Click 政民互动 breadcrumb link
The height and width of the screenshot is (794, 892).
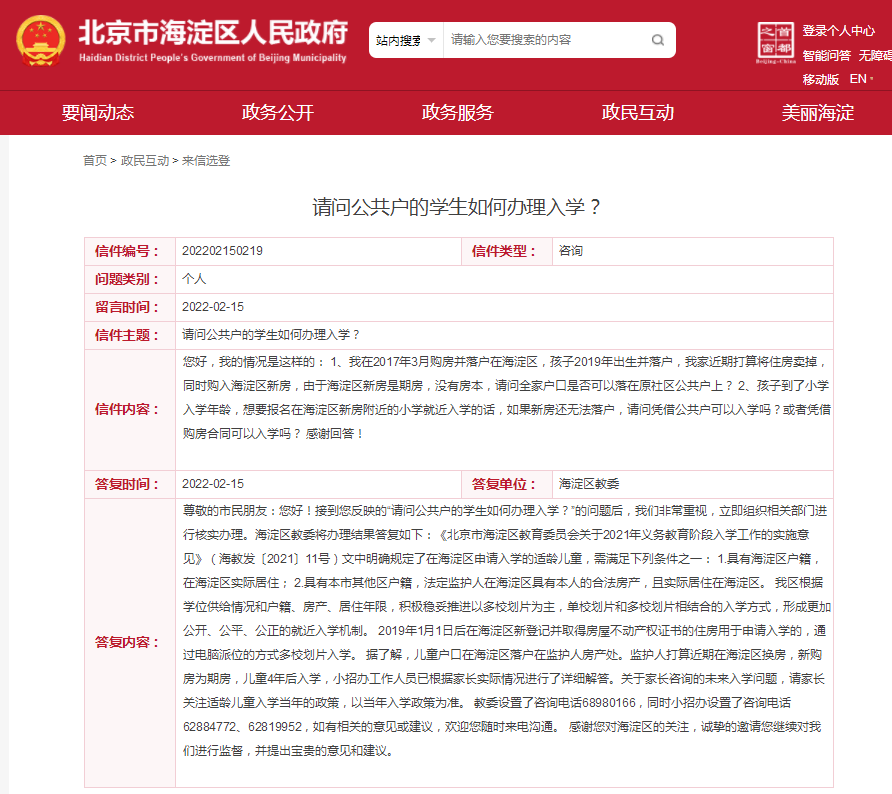(145, 160)
